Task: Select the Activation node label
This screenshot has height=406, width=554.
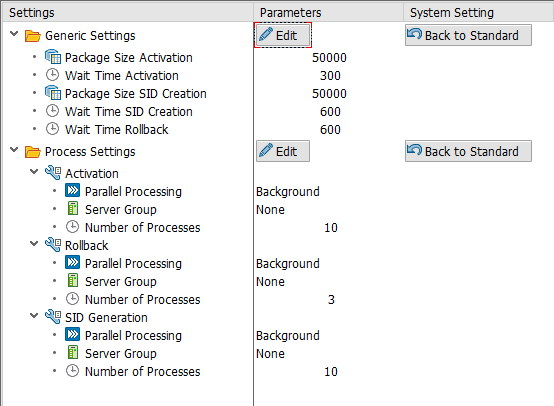Action: [92, 173]
